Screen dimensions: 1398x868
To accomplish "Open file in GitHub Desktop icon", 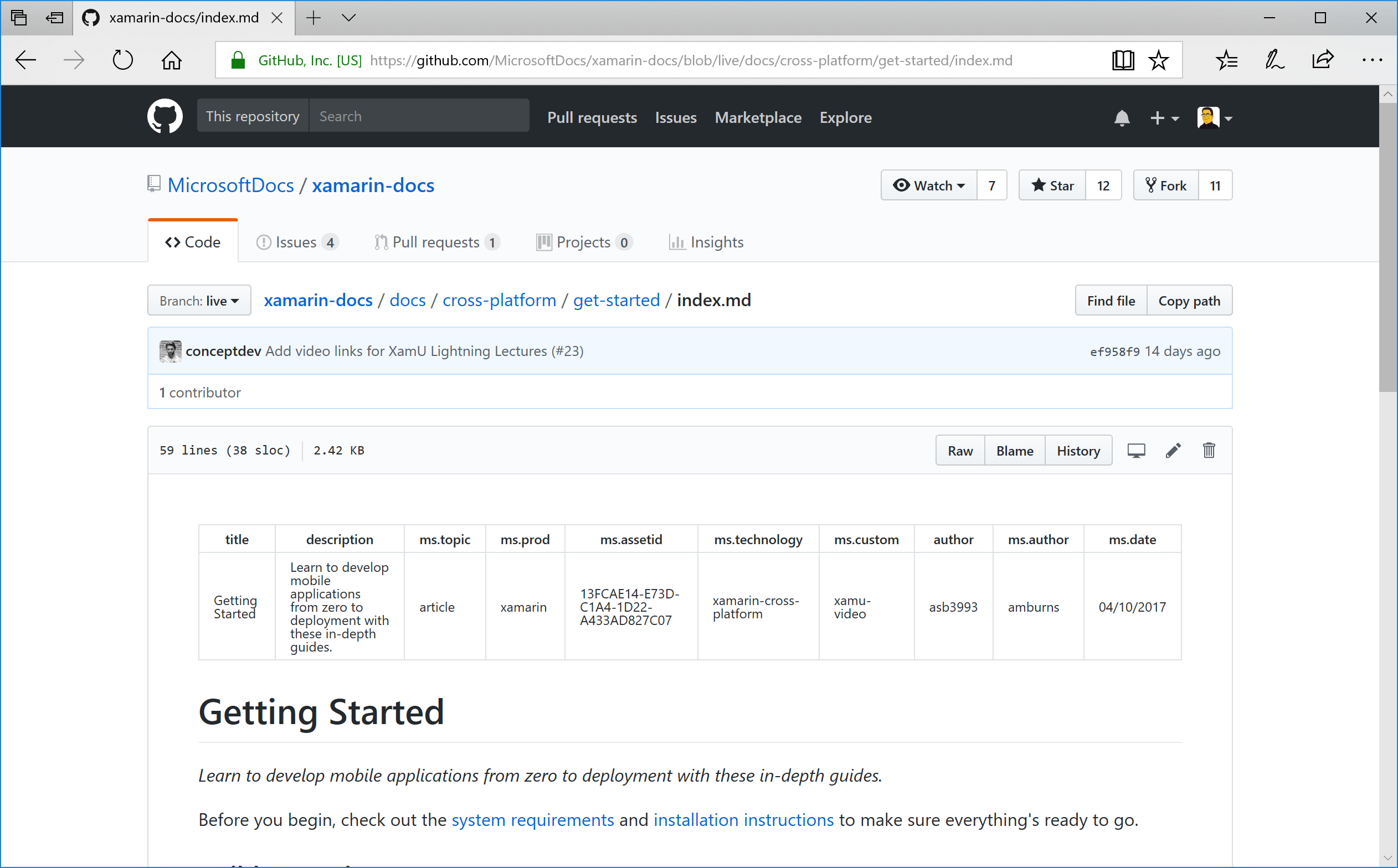I will 1135,451.
